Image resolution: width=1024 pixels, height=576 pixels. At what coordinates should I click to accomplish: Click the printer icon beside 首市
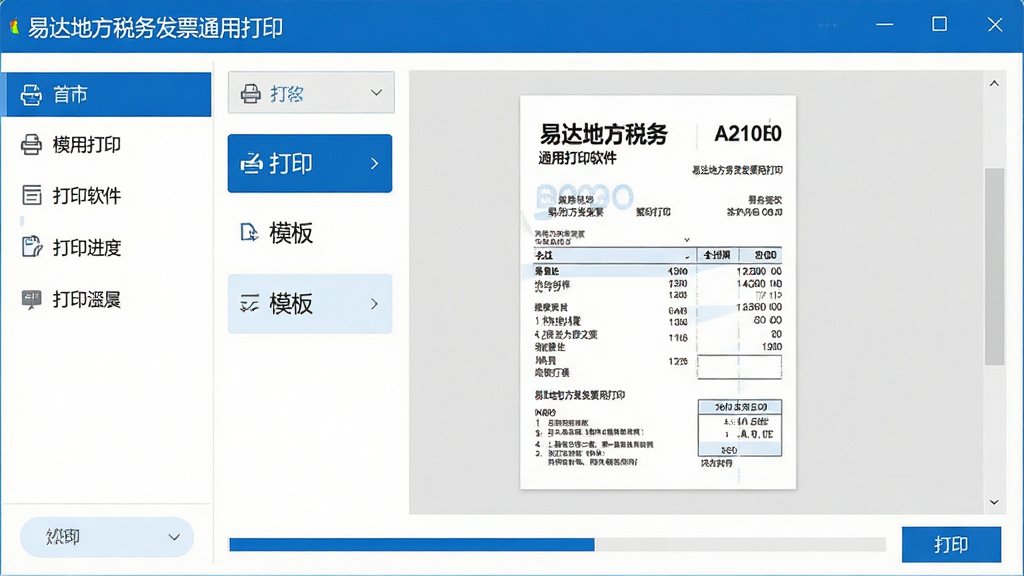(x=31, y=95)
